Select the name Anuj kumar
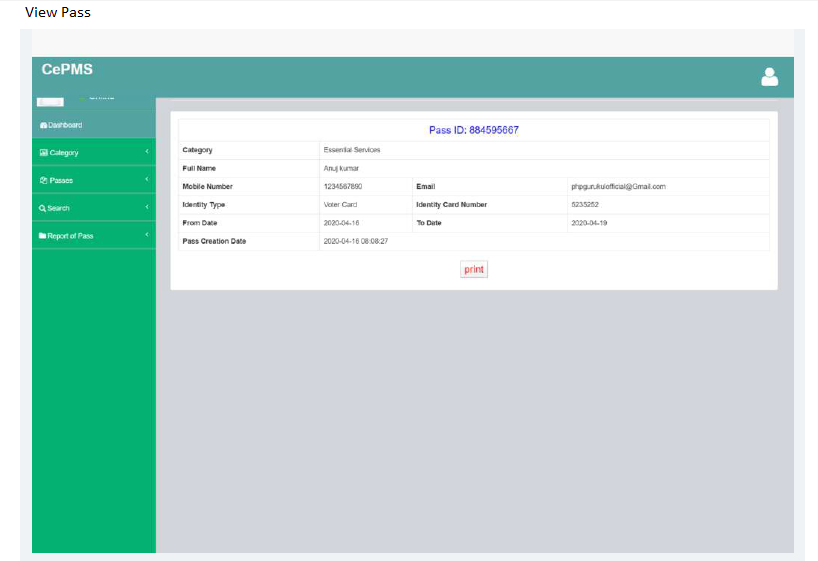 (341, 168)
